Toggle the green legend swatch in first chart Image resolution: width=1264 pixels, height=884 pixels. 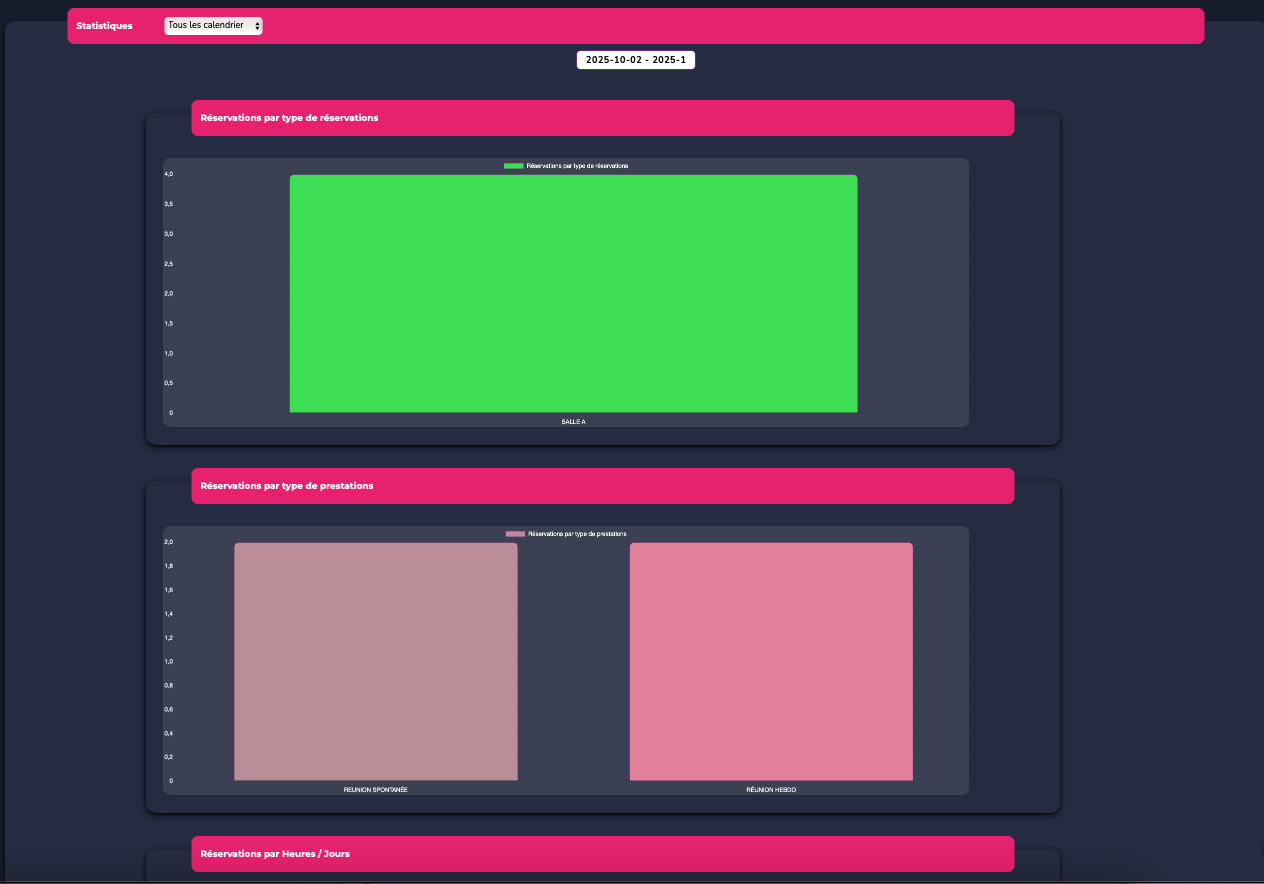click(513, 166)
